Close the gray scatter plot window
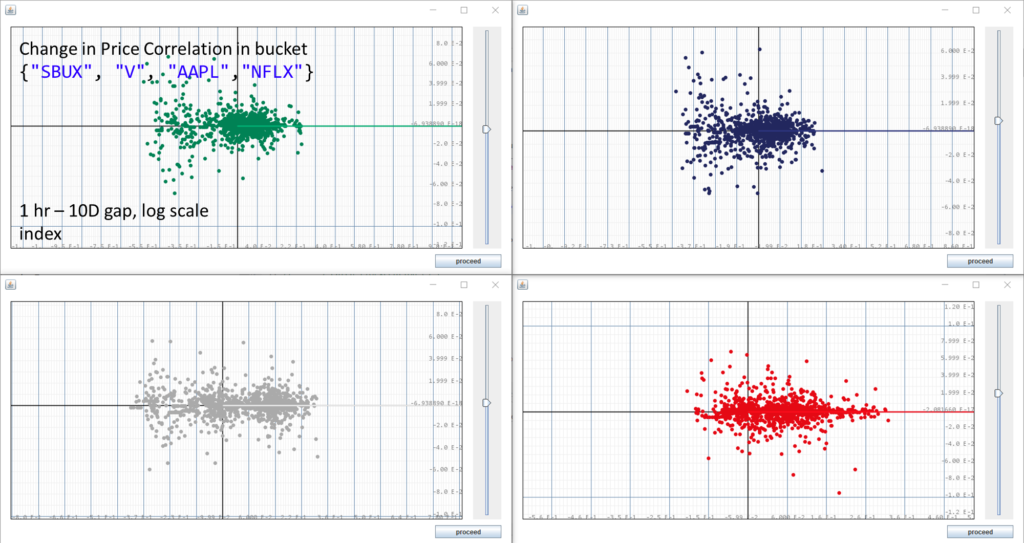The image size is (1024, 543). coord(495,284)
